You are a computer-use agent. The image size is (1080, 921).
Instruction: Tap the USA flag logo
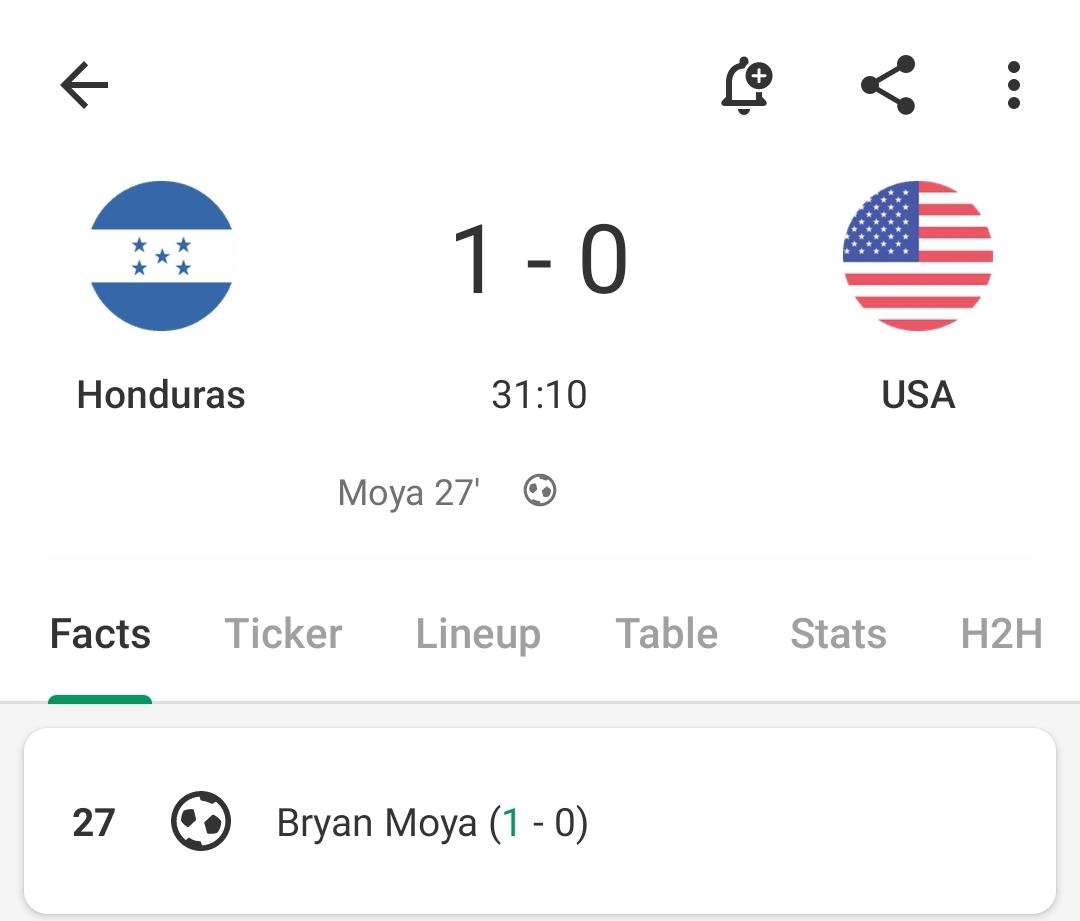918,256
